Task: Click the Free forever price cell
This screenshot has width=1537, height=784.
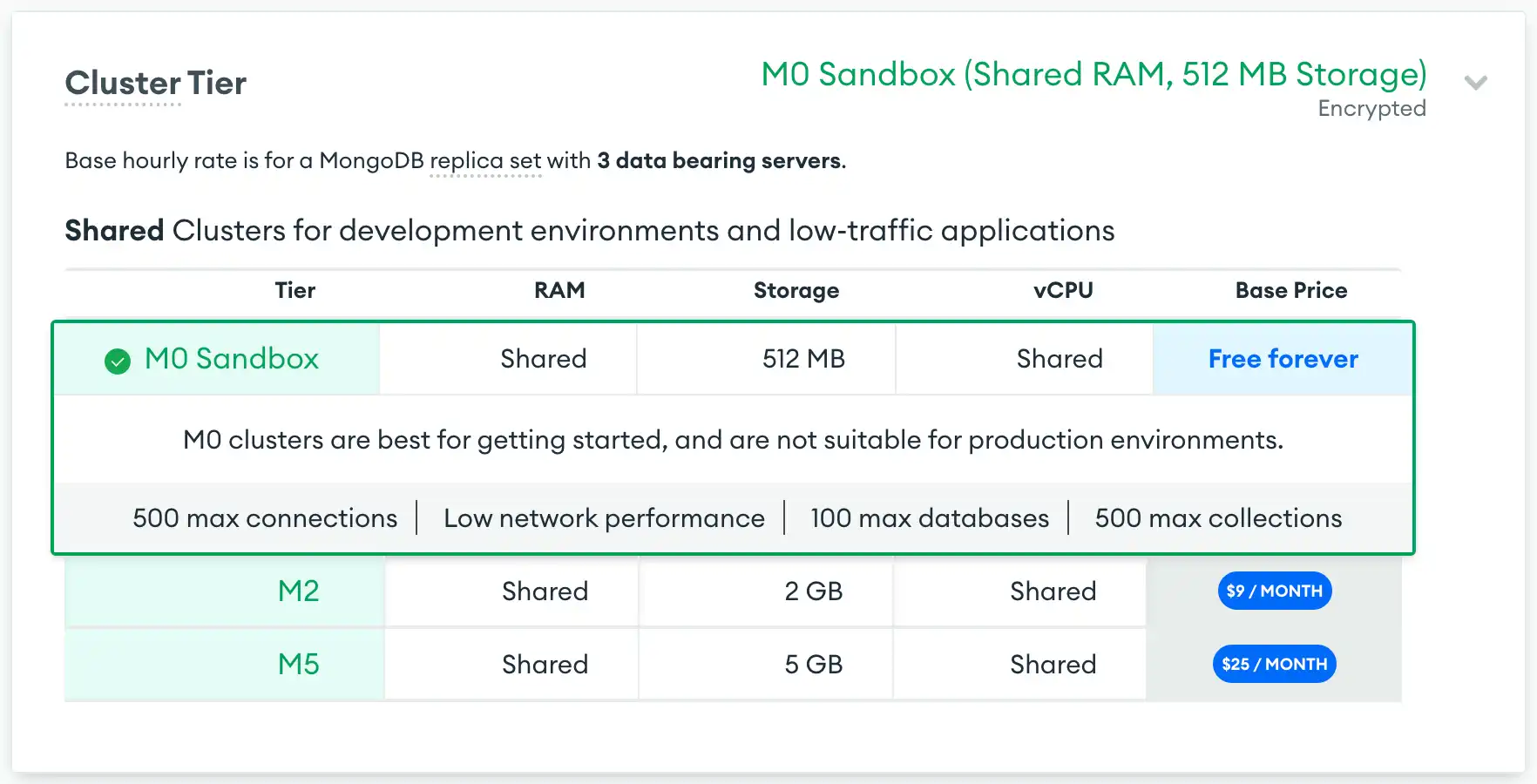Action: coord(1283,359)
